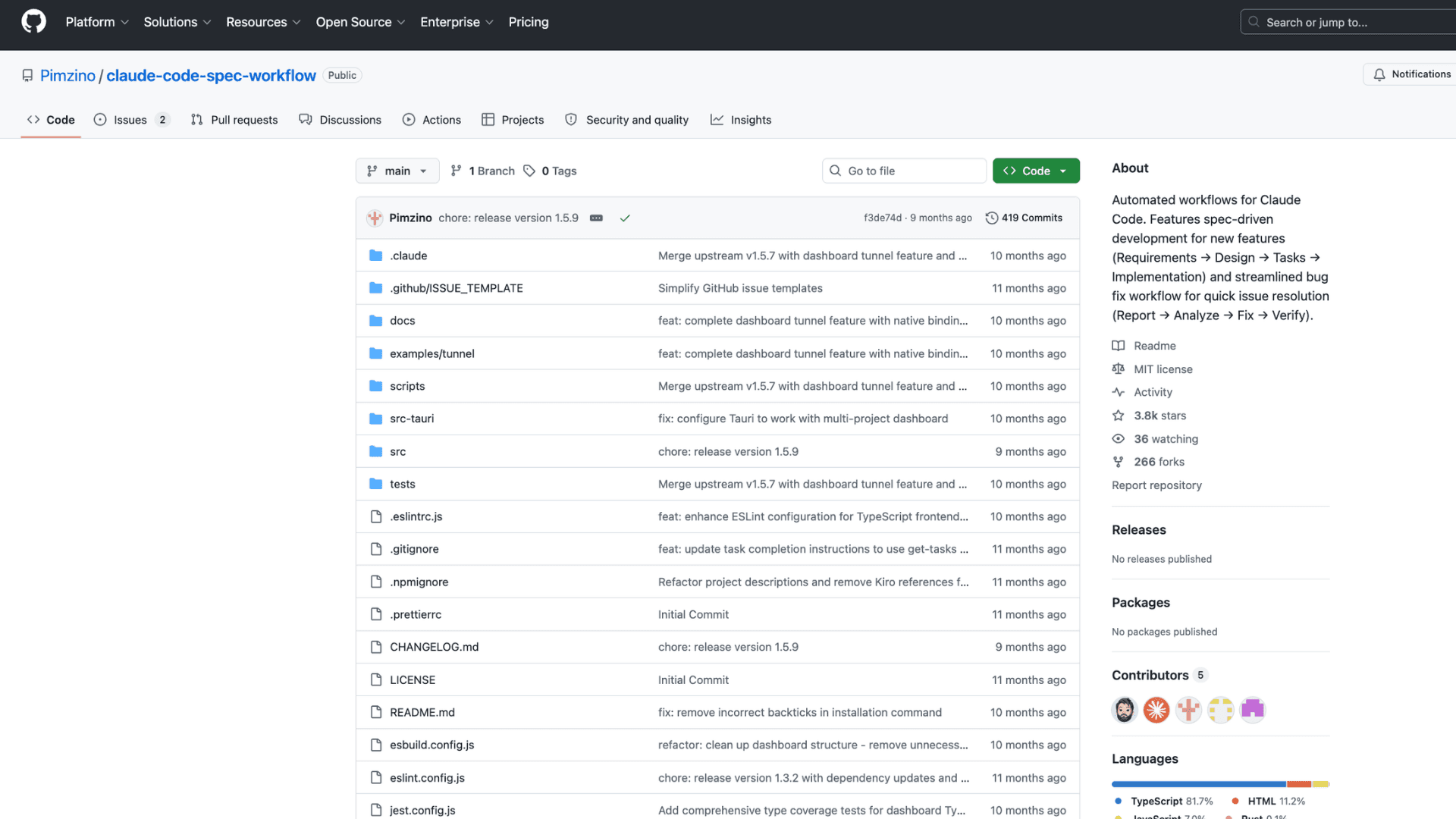Open the 1 Branch link
1456x819 pixels.
483,171
